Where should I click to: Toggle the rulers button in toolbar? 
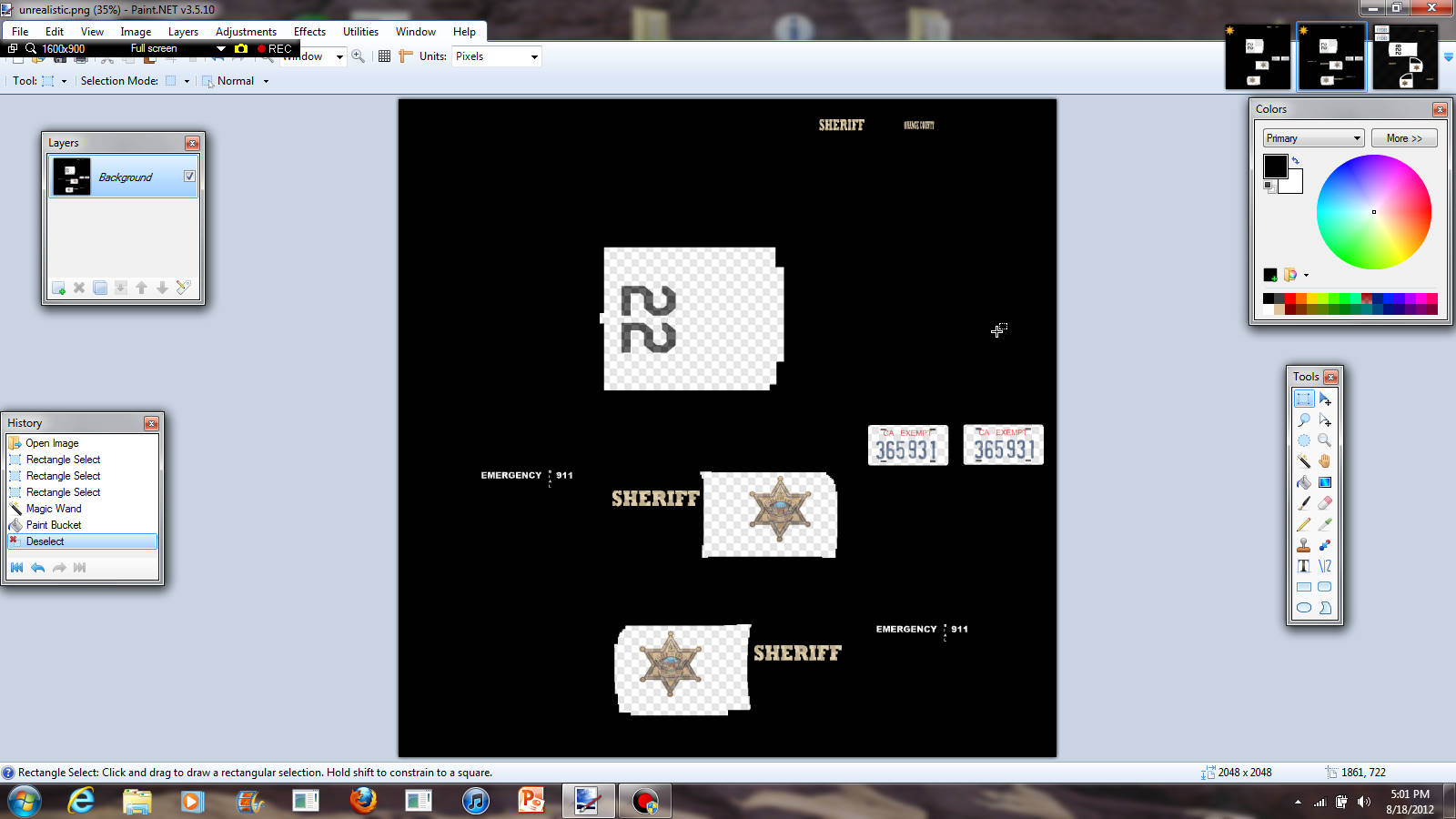(x=406, y=56)
